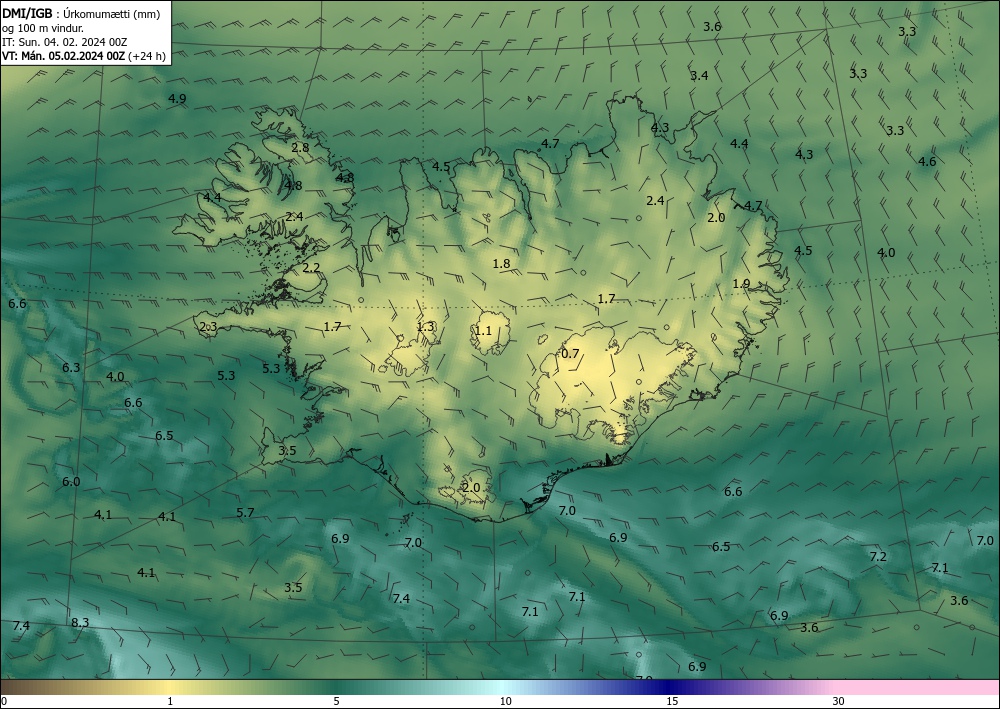Viewport: 1000px width, 709px height.
Task: Select the 'IT: Sun. 04. 02. 2024 00Z' line
Action: [64, 42]
